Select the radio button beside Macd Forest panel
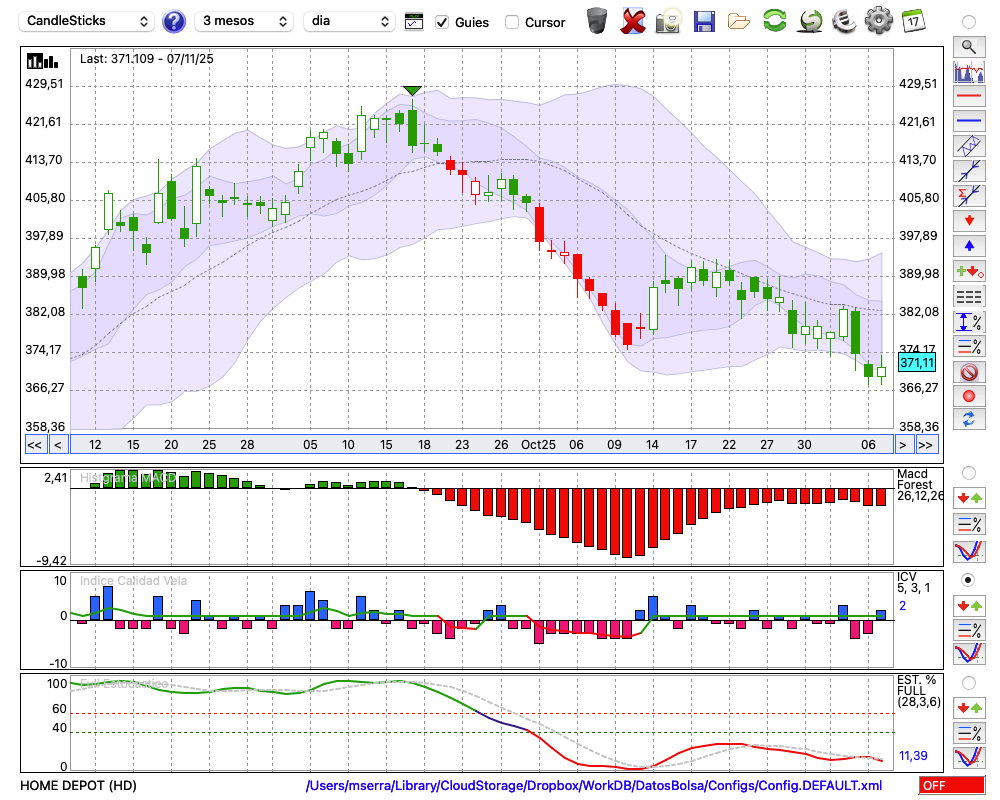This screenshot has height=800, width=1000. 968,472
